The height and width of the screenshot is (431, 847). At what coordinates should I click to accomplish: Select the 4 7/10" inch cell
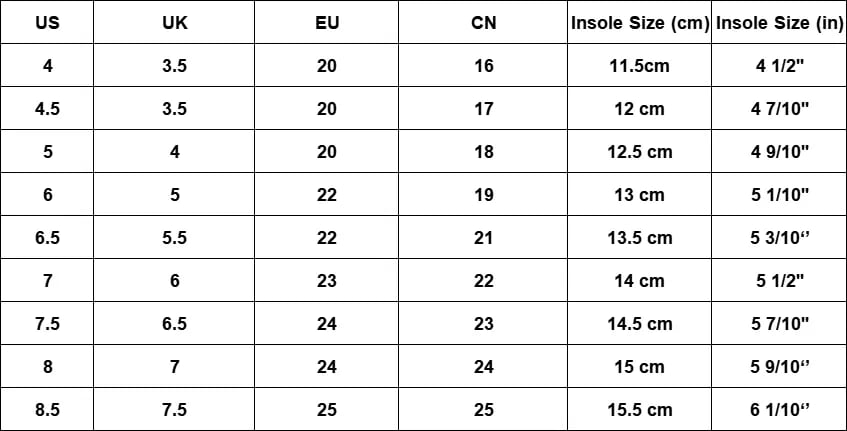pyautogui.click(x=779, y=109)
